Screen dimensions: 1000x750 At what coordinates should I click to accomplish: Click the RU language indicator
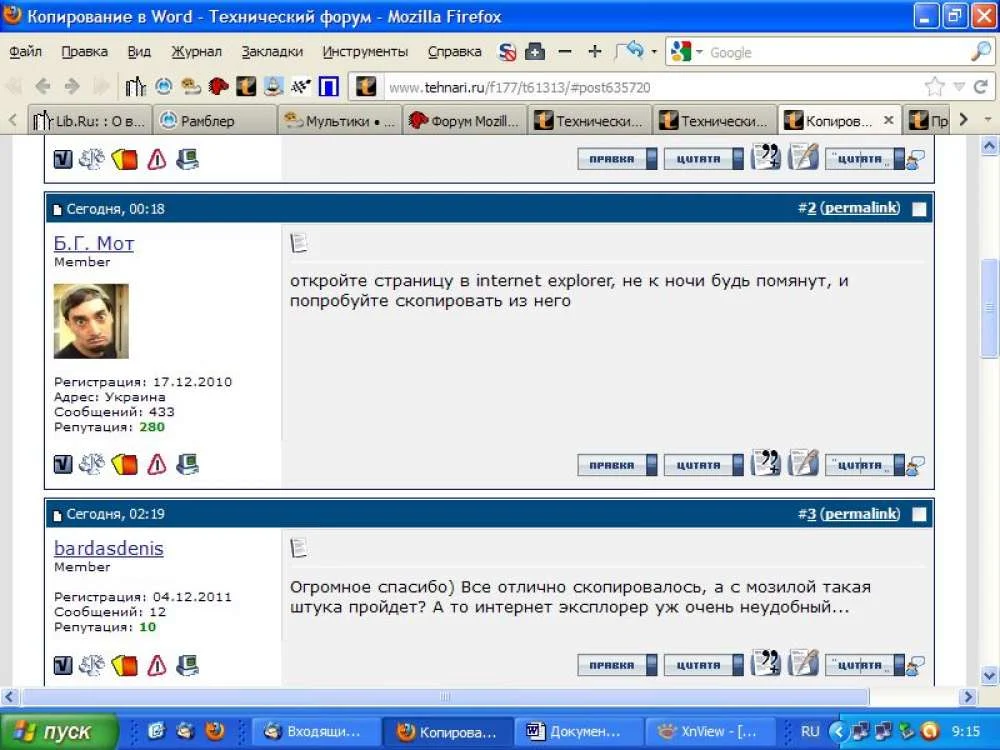[810, 732]
